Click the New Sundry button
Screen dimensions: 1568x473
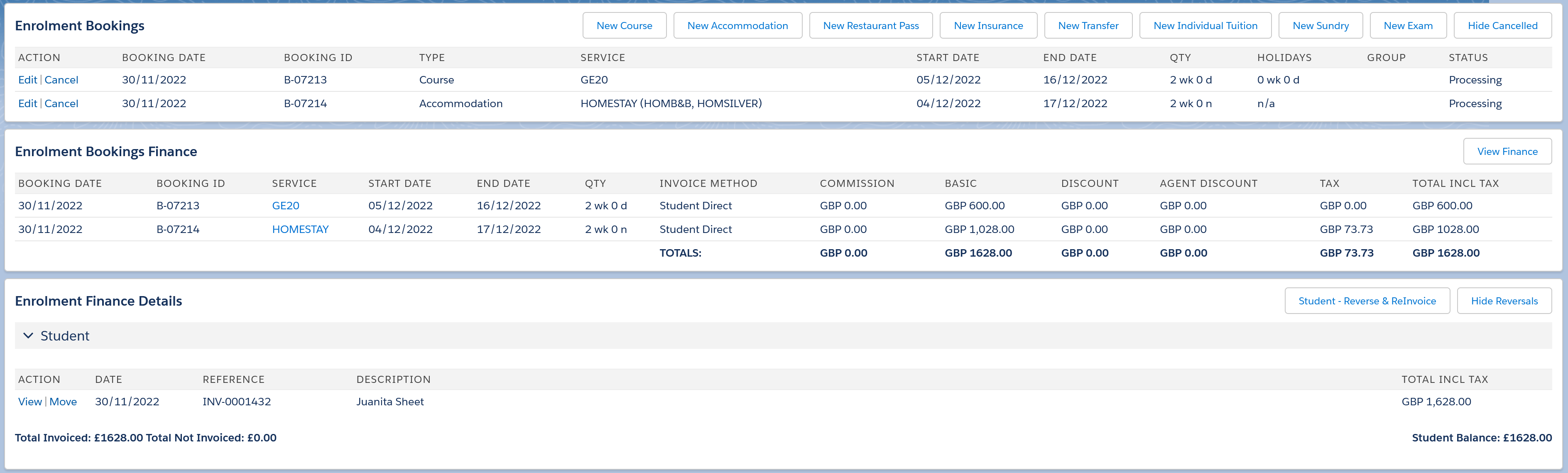pos(1320,26)
